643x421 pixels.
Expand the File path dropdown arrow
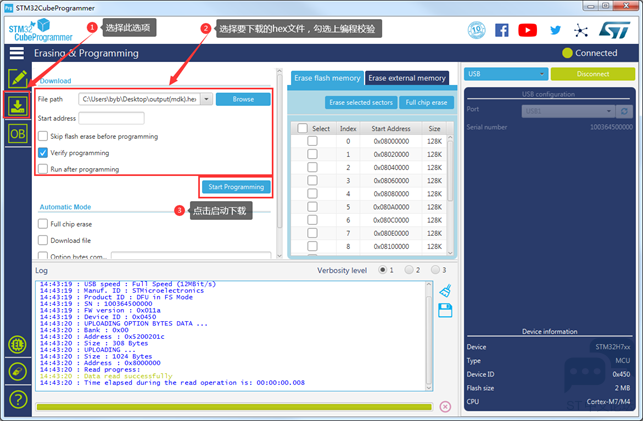tap(206, 99)
